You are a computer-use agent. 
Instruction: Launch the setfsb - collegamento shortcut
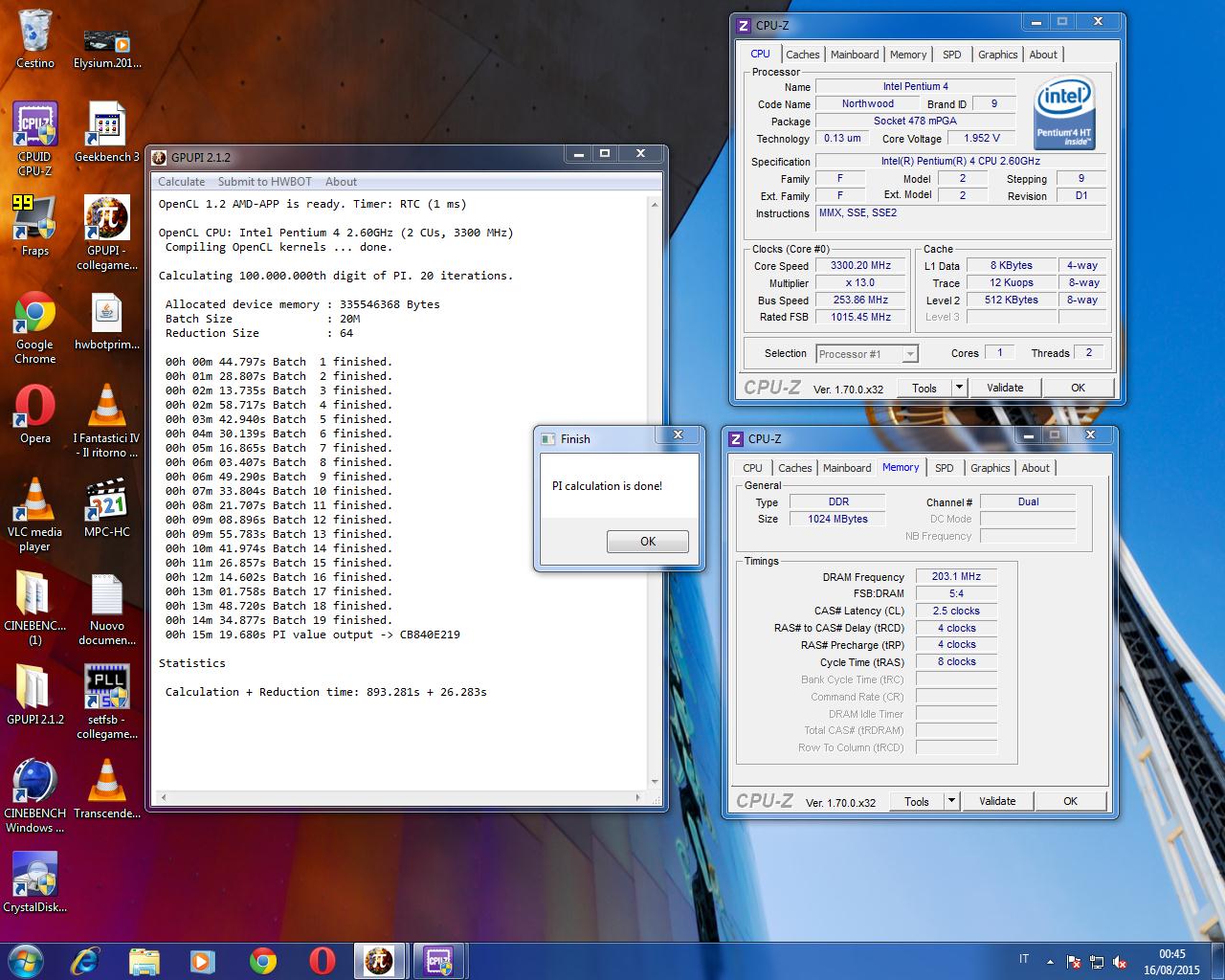(x=107, y=702)
